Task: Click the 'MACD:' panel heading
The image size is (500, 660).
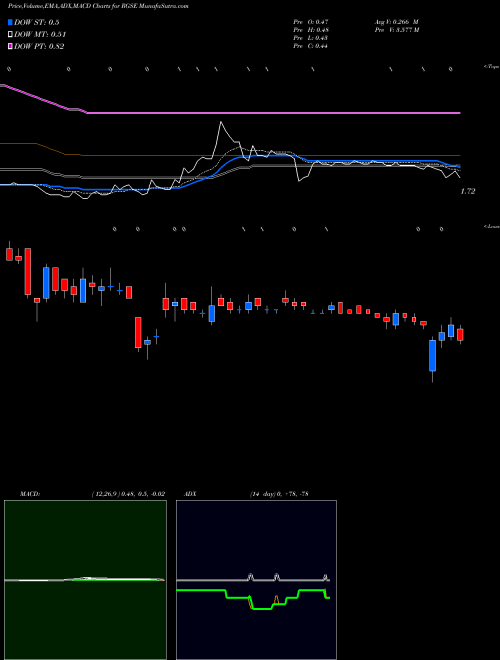Action: 29,494
